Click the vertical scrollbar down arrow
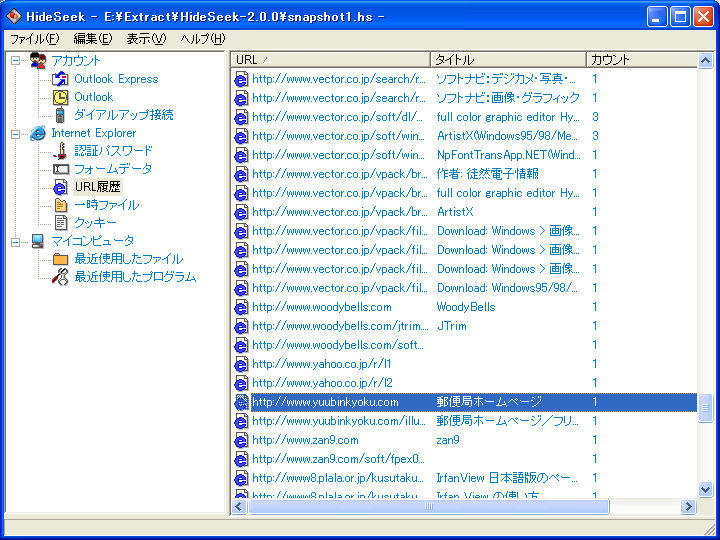This screenshot has height=540, width=720. point(705,489)
